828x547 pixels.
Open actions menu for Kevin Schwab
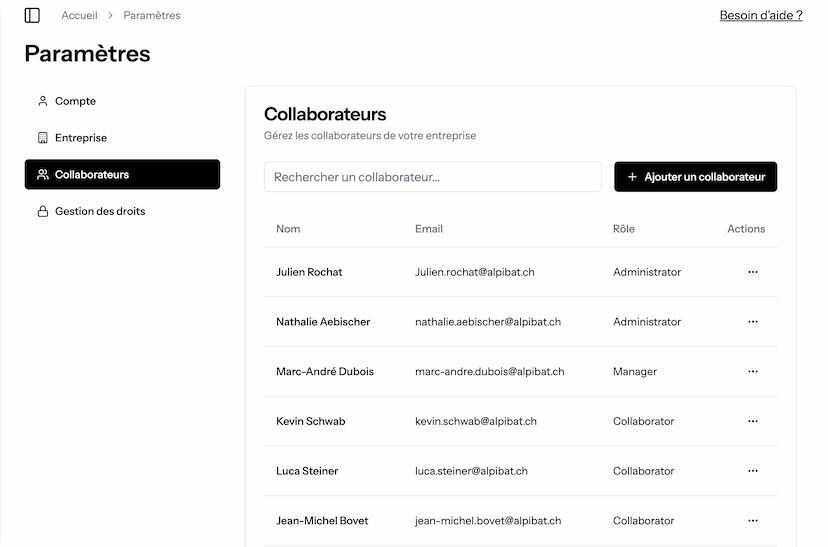coord(752,422)
